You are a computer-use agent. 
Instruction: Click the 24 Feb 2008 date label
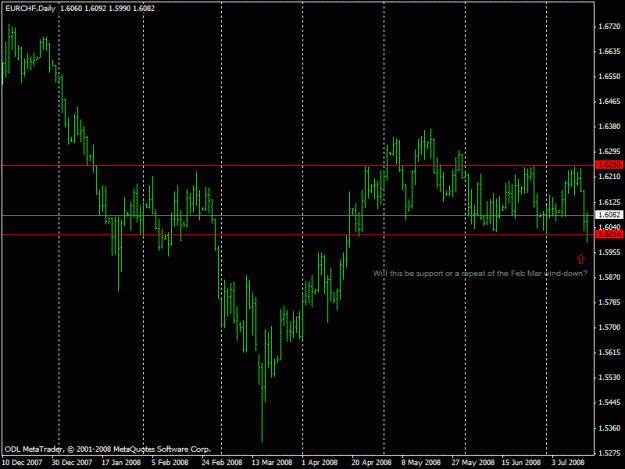click(x=222, y=462)
